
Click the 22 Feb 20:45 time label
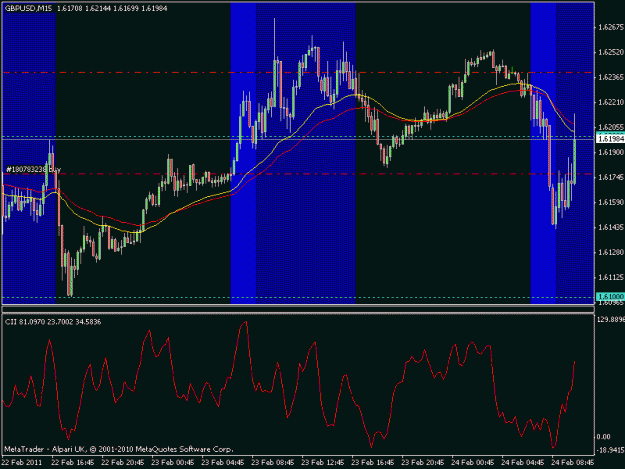coord(123,463)
